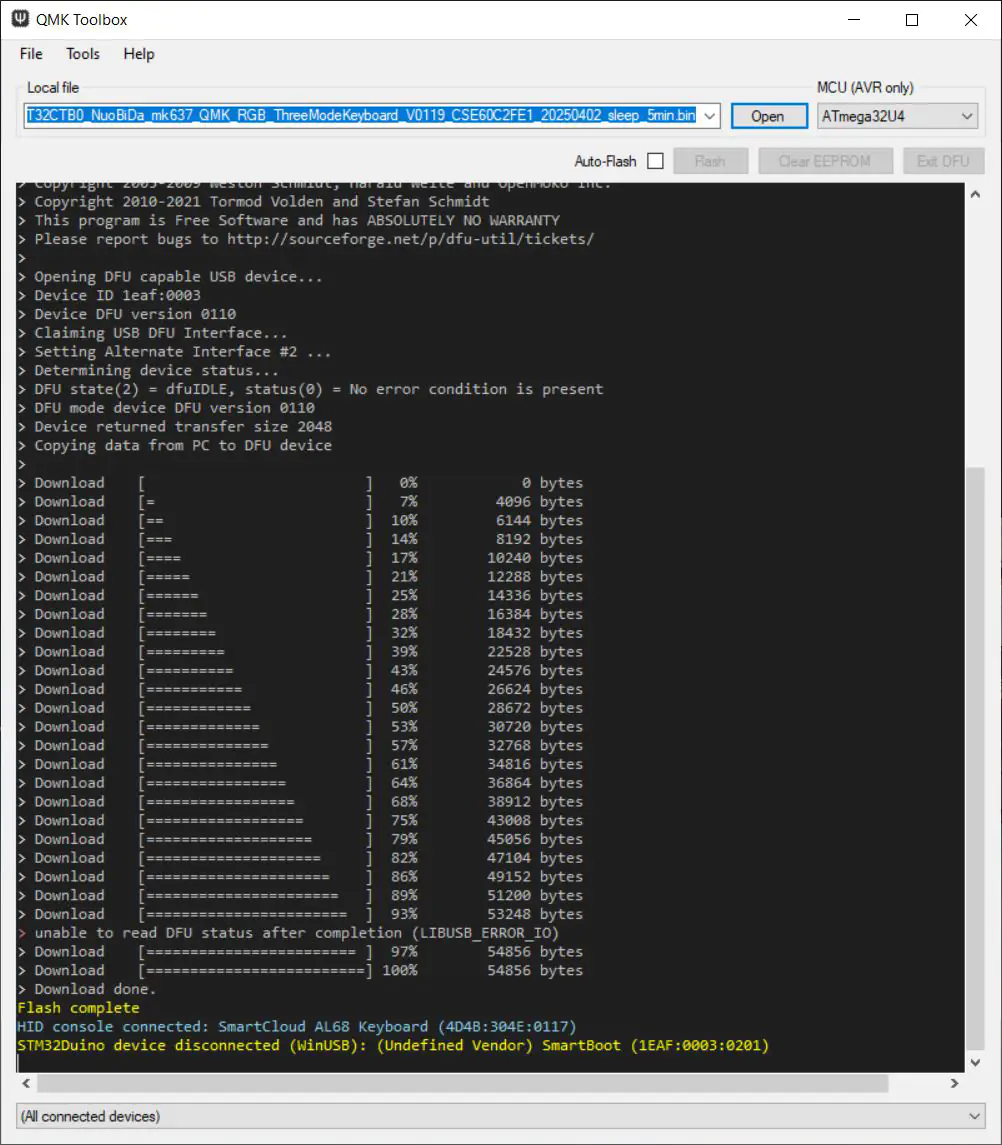Viewport: 1002px width, 1145px height.
Task: Click the 'Claiming USB DFU Interface' line
Action: point(153,333)
